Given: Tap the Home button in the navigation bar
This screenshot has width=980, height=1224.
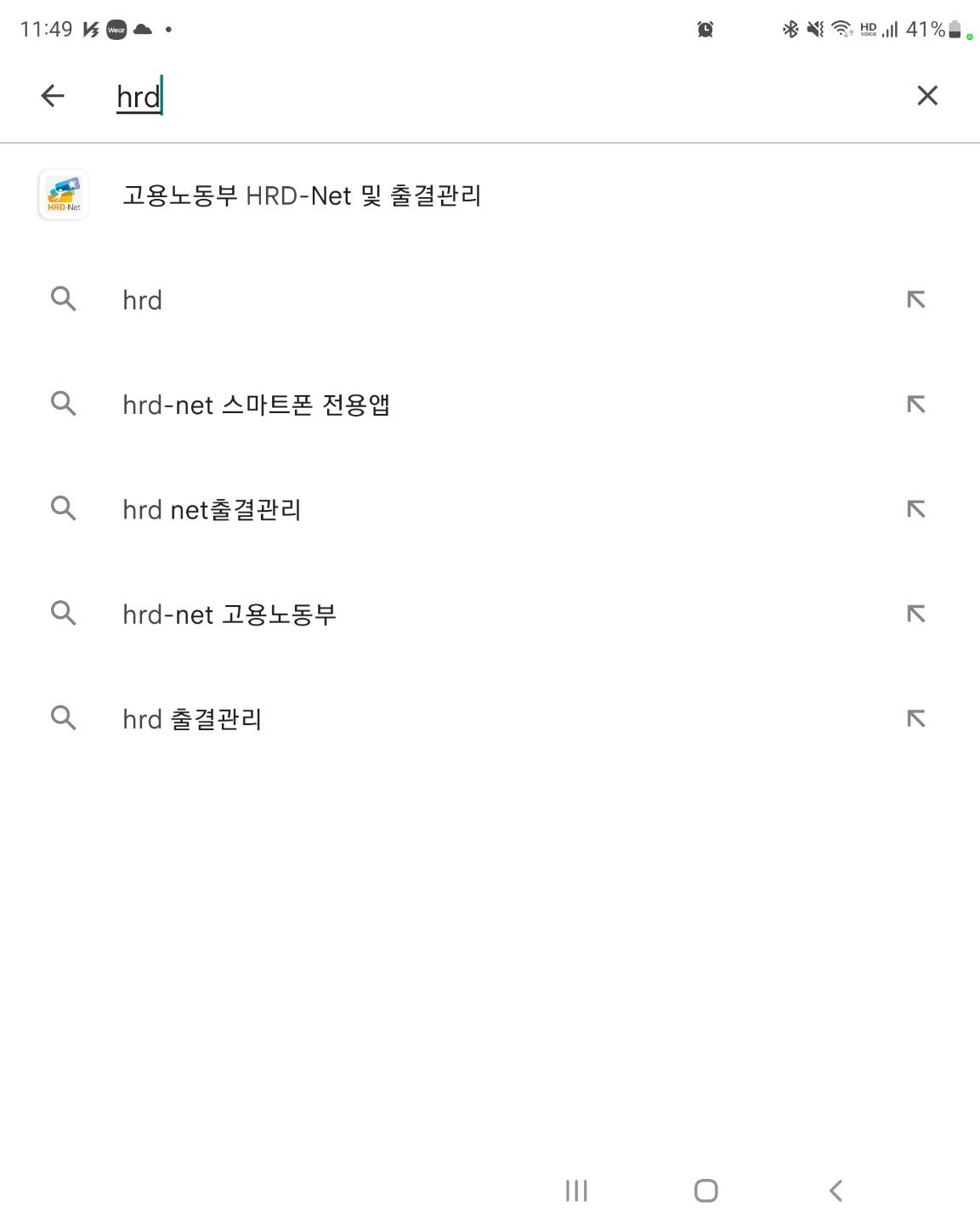Looking at the screenshot, I should point(705,1190).
